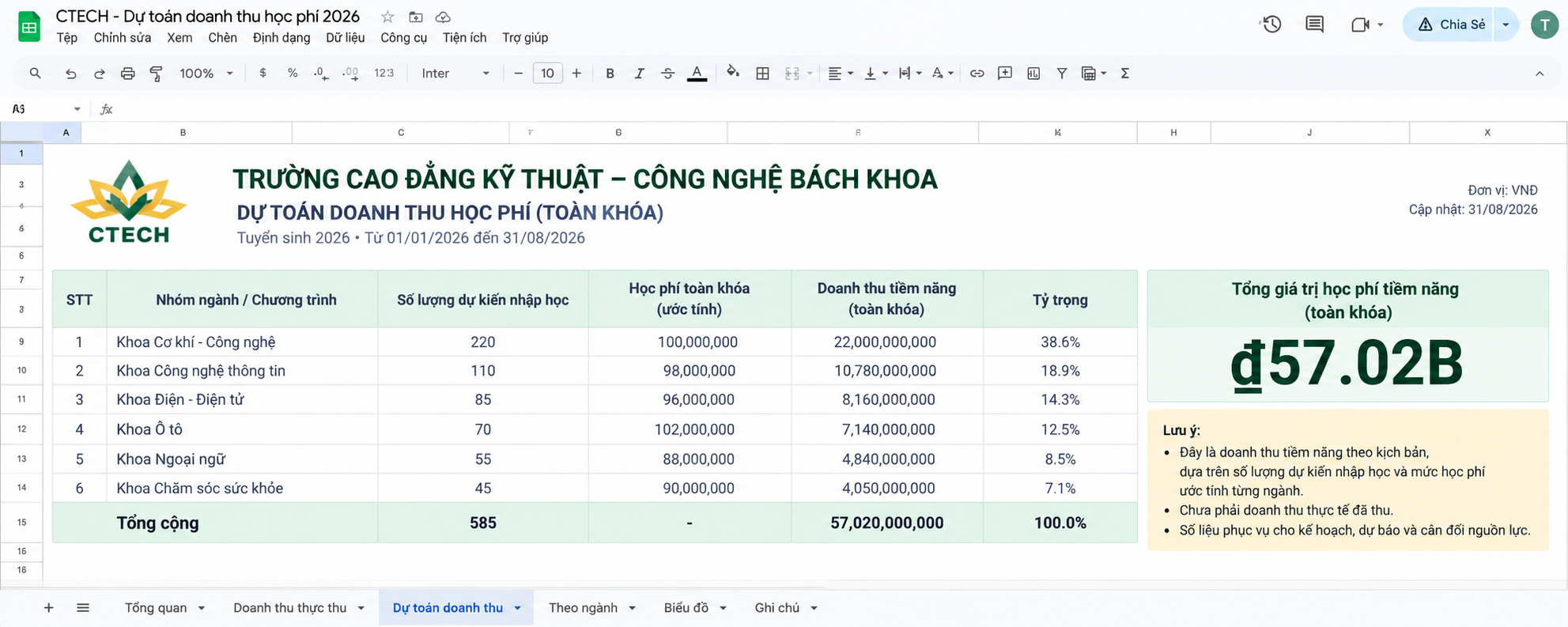Open the more number formats 123 menu
The image size is (1568, 627).
point(384,73)
